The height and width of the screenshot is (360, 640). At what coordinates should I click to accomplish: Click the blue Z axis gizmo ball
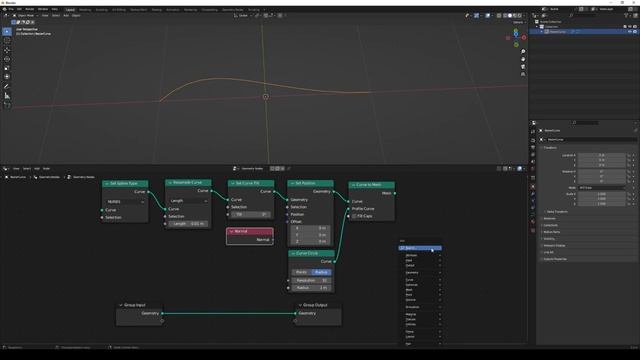click(516, 35)
